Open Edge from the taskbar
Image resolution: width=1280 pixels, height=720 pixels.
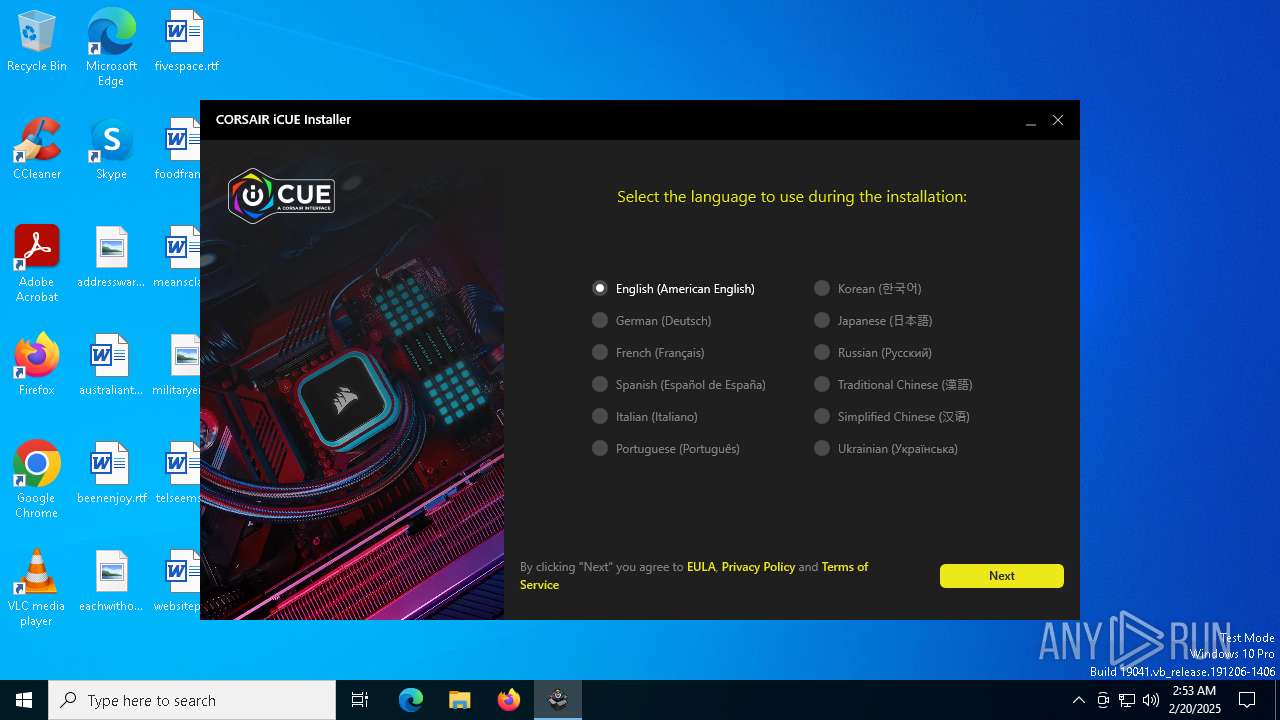click(411, 700)
